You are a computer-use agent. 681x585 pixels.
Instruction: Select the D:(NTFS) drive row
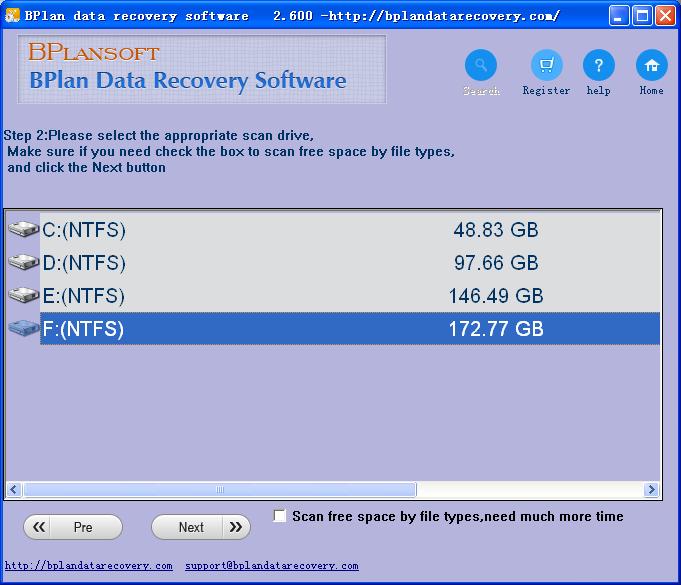(350, 262)
